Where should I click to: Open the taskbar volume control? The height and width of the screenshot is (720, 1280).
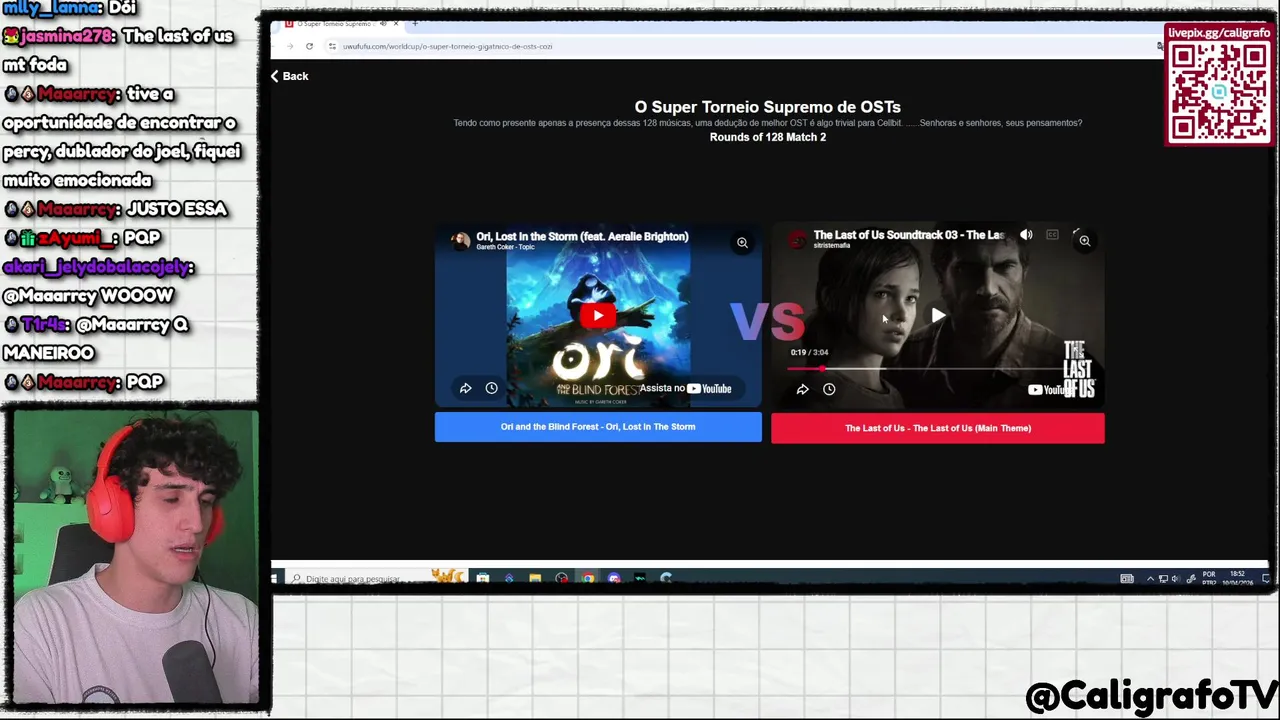[1175, 578]
